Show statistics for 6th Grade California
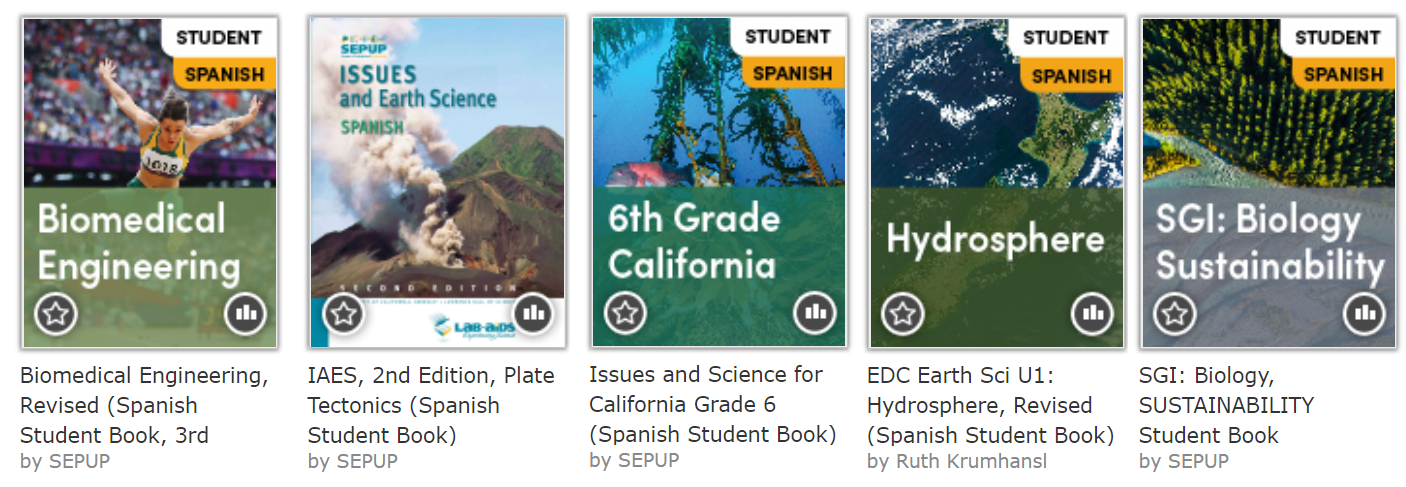The height and width of the screenshot is (487, 1406). (x=815, y=313)
